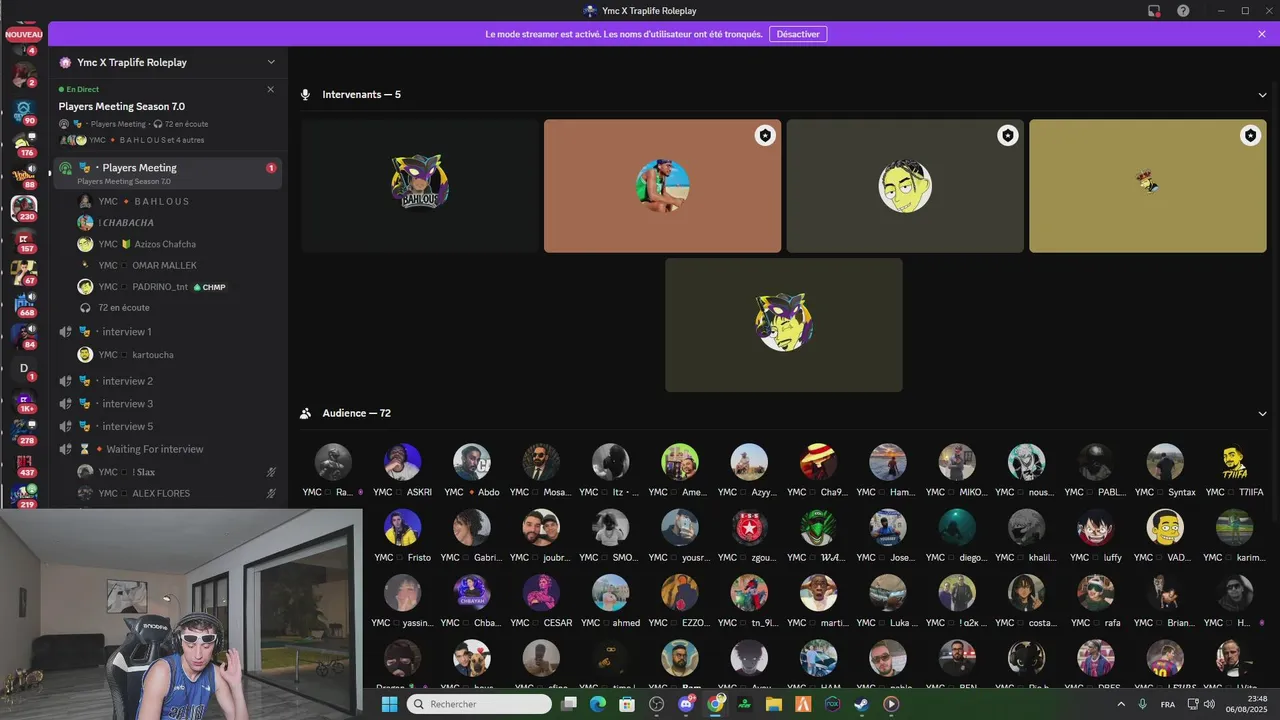The height and width of the screenshot is (720, 1280).
Task: Click audience member T7IIFA avatar
Action: tap(1234, 462)
